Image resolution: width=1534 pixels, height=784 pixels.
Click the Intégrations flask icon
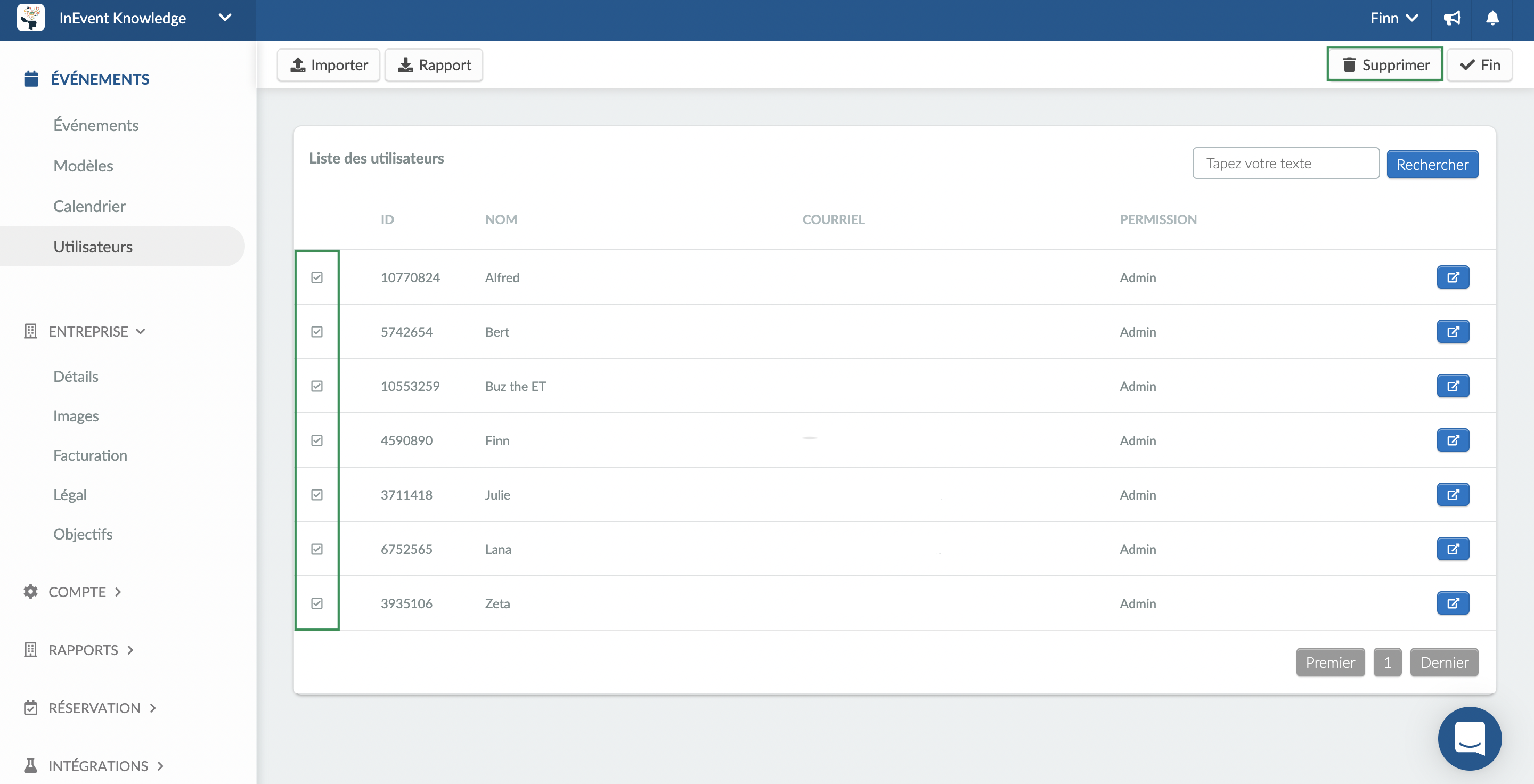click(x=30, y=765)
